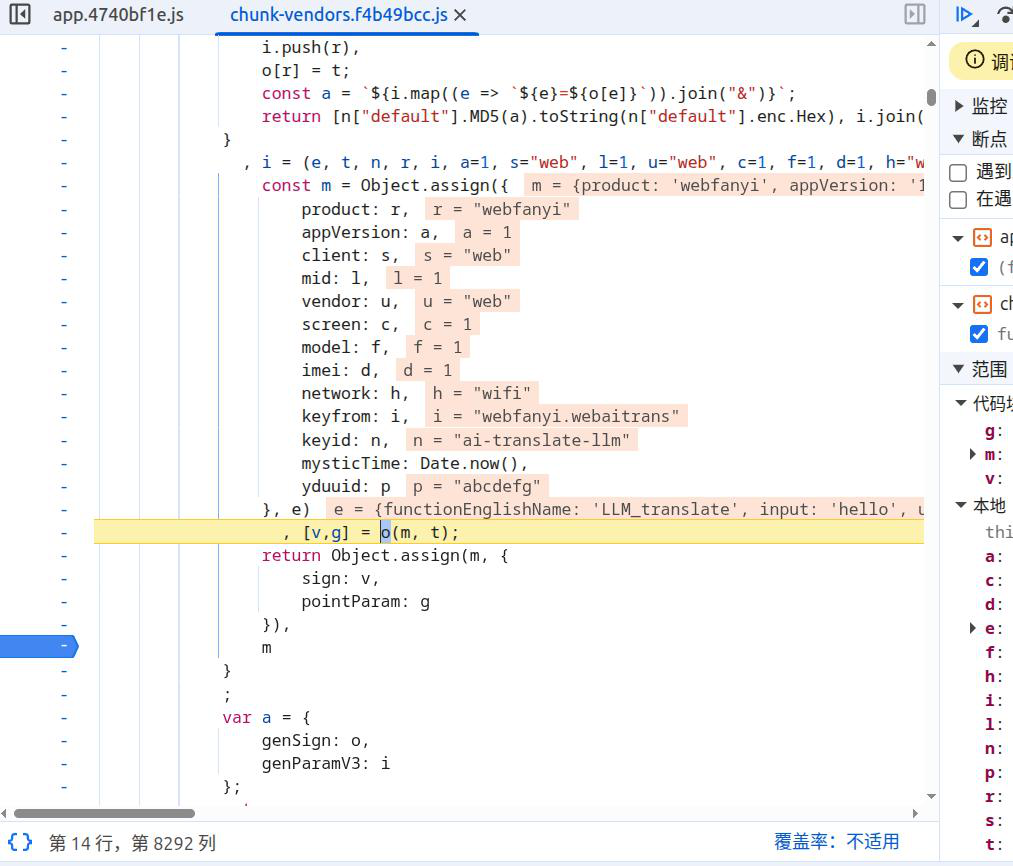The width and height of the screenshot is (1013, 866).
Task: Click the 'sign: v,' line
Action: point(340,578)
